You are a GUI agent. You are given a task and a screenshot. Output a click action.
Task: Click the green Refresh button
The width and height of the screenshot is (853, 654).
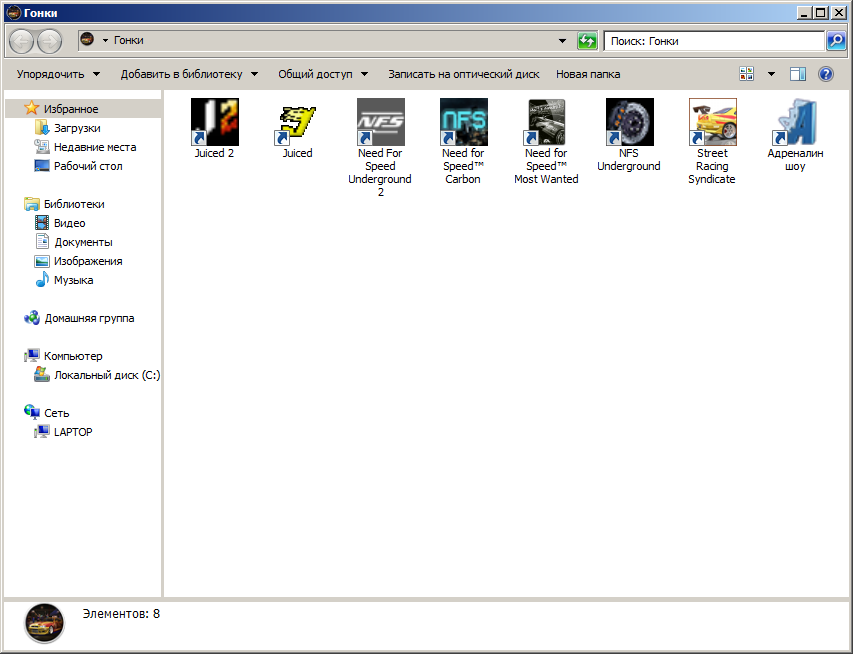pos(587,41)
